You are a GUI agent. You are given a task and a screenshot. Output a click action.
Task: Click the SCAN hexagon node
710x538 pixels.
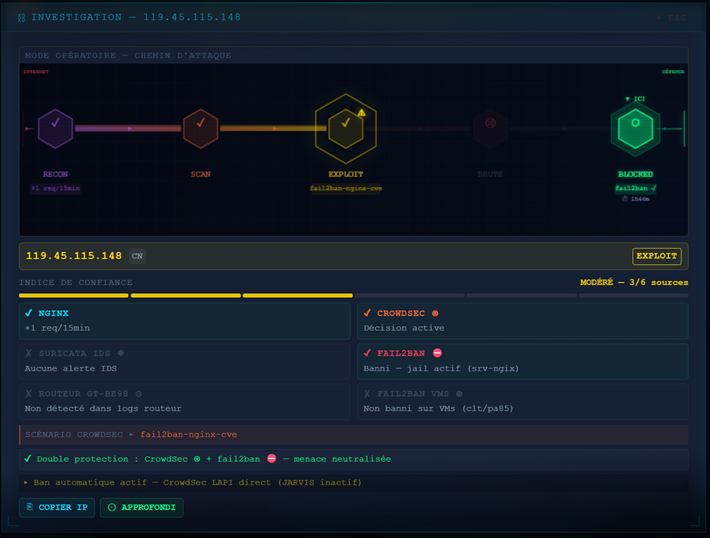point(201,129)
